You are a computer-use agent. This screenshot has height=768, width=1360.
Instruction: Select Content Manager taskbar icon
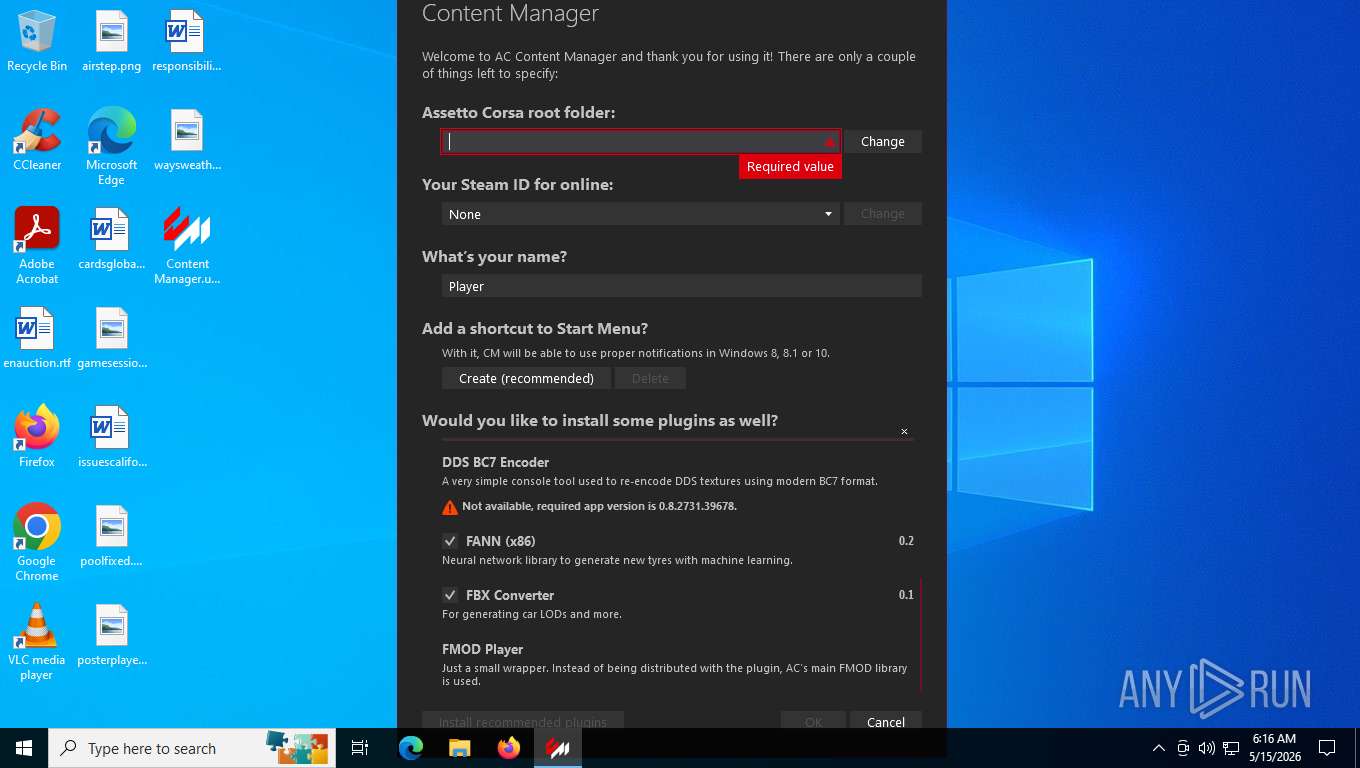[x=558, y=748]
